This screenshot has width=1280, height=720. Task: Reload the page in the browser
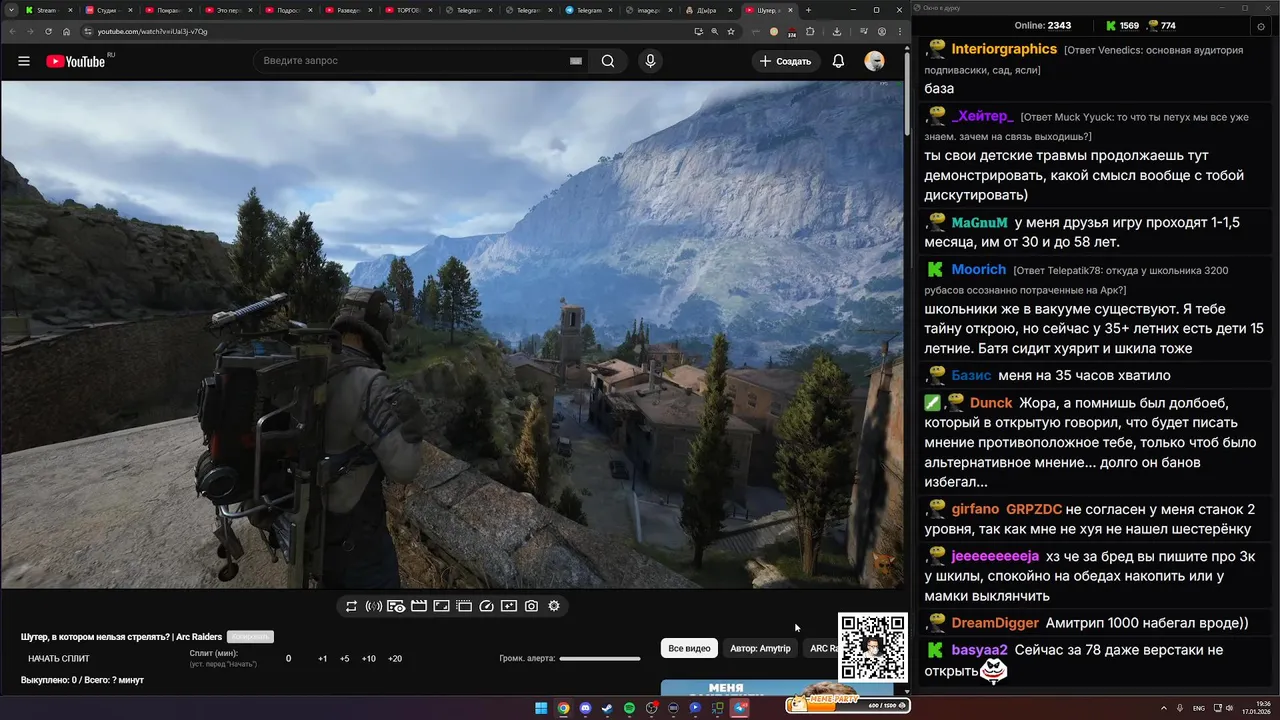click(48, 31)
